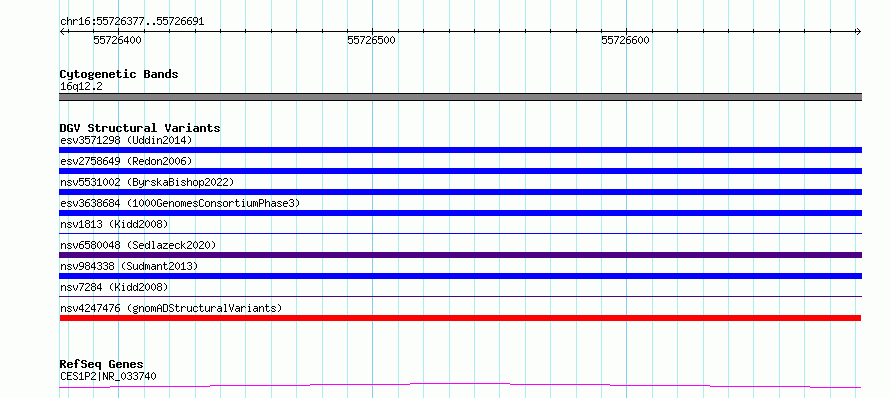The height and width of the screenshot is (398, 890).
Task: Click the 16q12.2 cytogenetic band label
Action: tap(81, 87)
